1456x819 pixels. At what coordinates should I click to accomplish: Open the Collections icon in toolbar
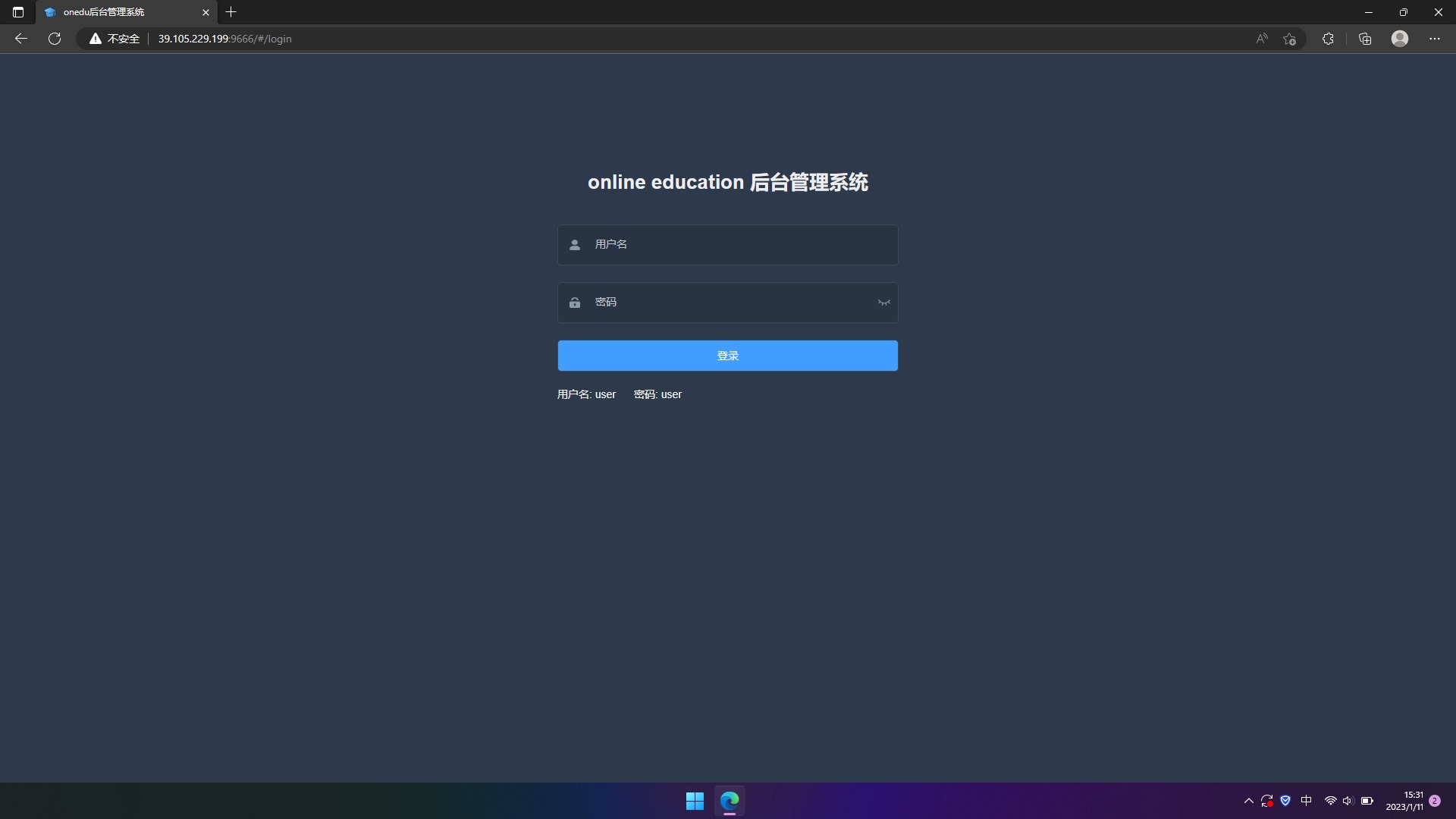[x=1365, y=39]
